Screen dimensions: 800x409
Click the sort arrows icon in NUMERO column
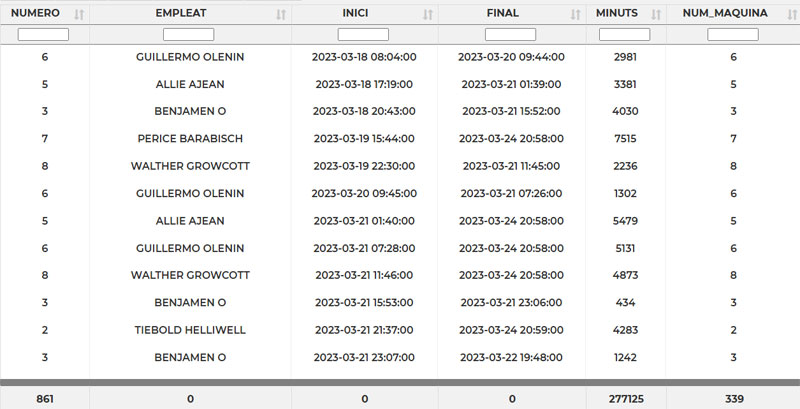(x=79, y=14)
